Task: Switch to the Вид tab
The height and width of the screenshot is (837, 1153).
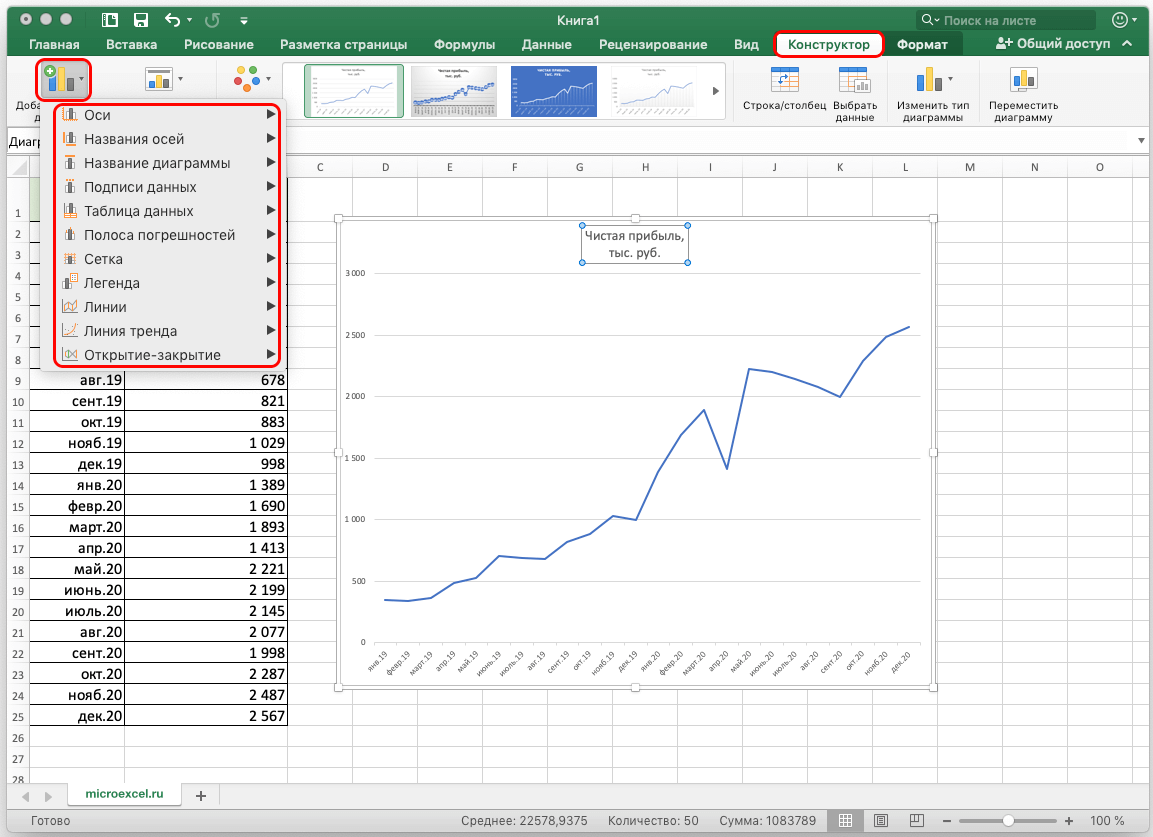Action: tap(746, 45)
